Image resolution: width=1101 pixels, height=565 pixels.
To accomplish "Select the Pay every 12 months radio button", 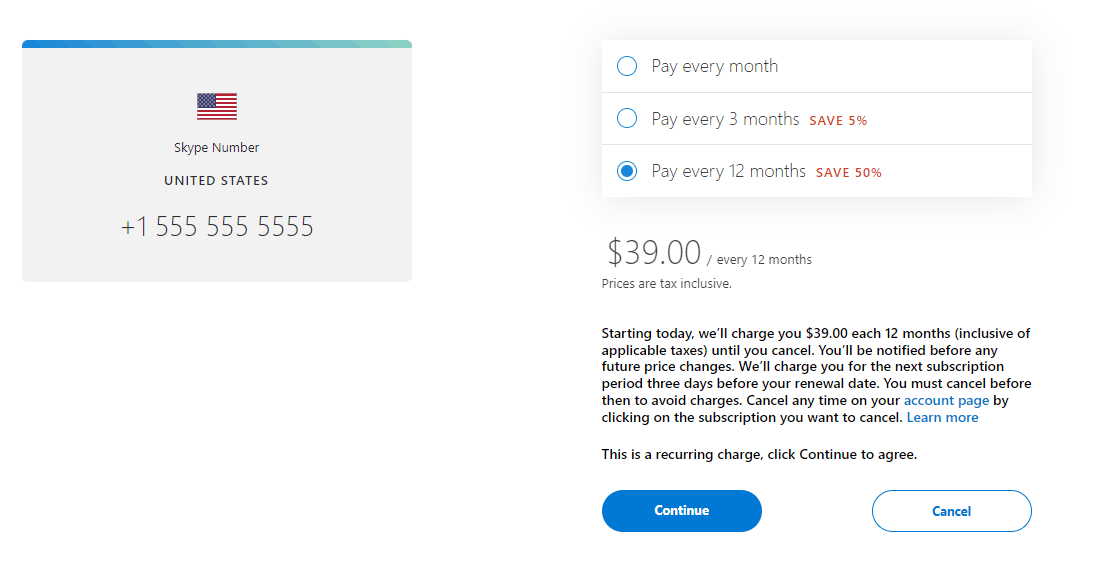I will (627, 171).
